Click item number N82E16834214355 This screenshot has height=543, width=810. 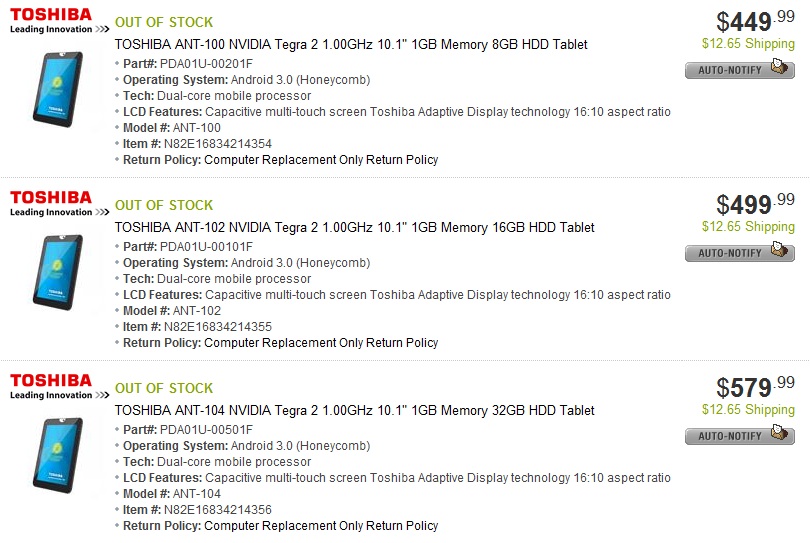[217, 327]
